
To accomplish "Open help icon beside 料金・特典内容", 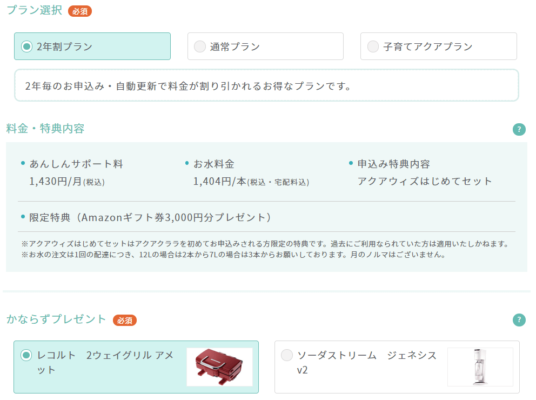I will (519, 129).
